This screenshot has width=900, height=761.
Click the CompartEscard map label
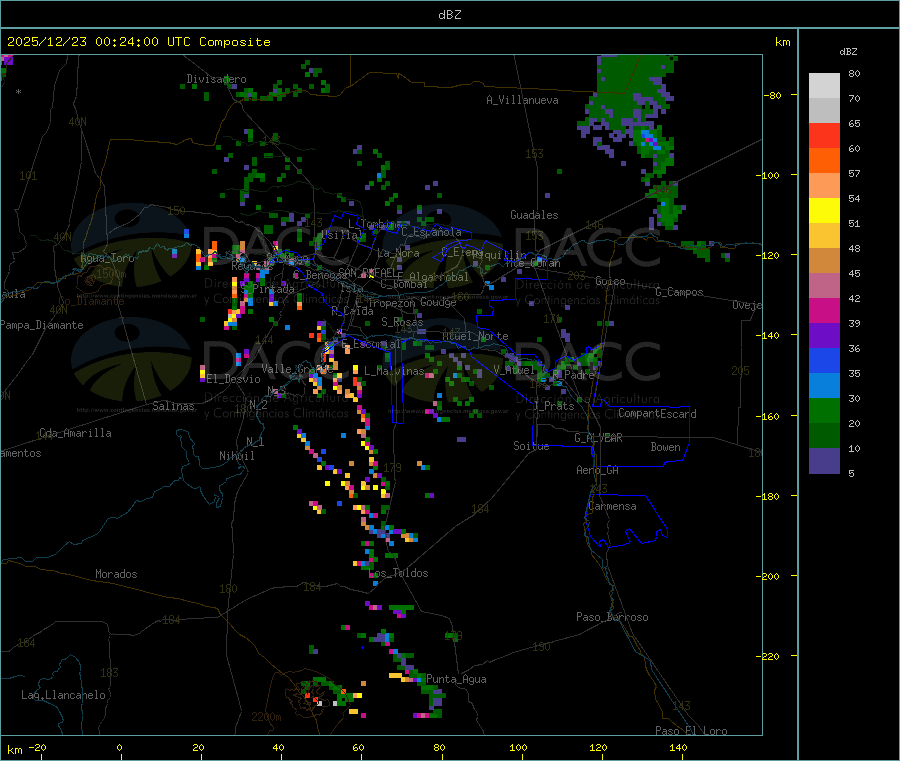(657, 414)
